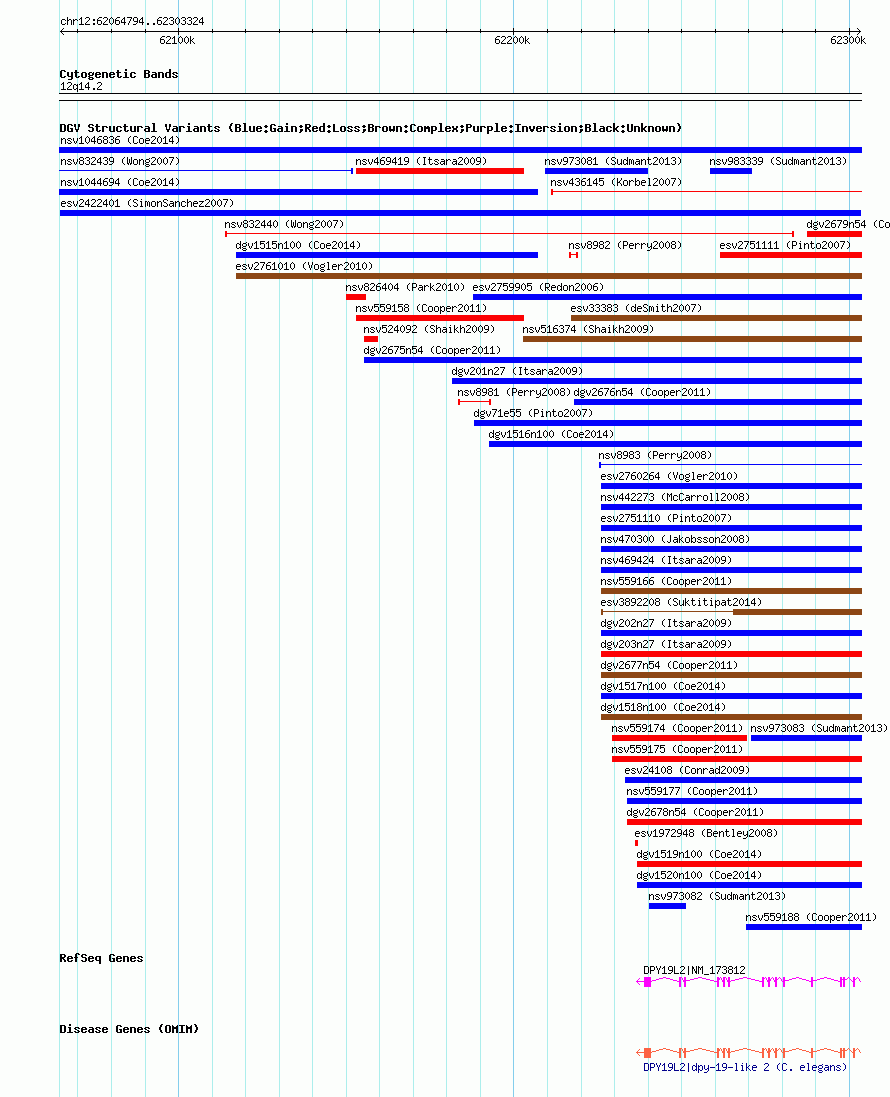Click the nsv832440 (Wong2007) label

point(284,224)
